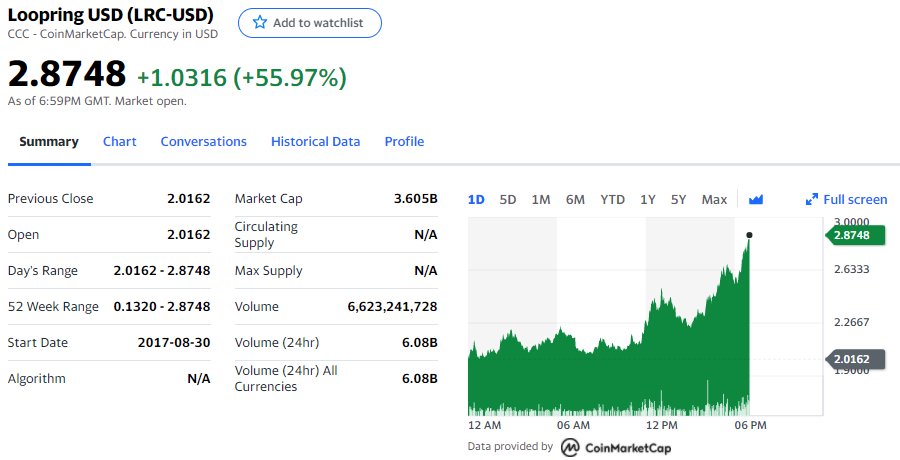Click the 'As of 6:59PM GMT. Market open.' text
Screen dimensions: 900x460
97,101
